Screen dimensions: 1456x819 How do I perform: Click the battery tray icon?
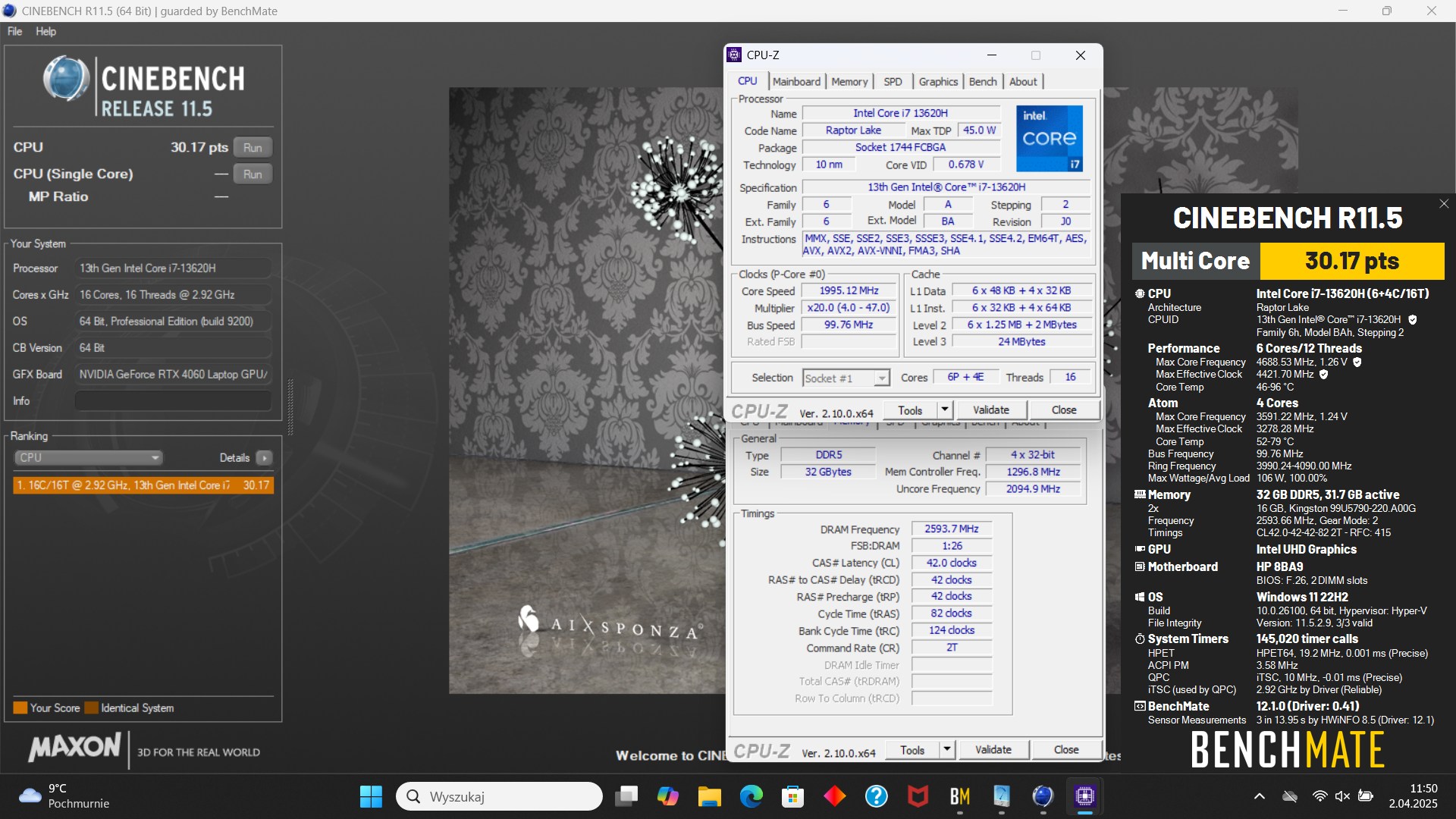click(x=1366, y=796)
